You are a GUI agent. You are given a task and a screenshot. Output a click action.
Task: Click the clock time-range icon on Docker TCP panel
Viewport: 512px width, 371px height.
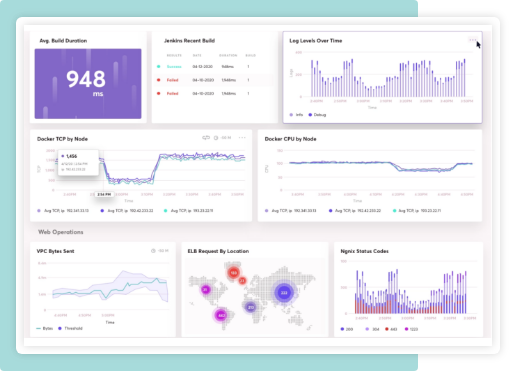click(216, 138)
